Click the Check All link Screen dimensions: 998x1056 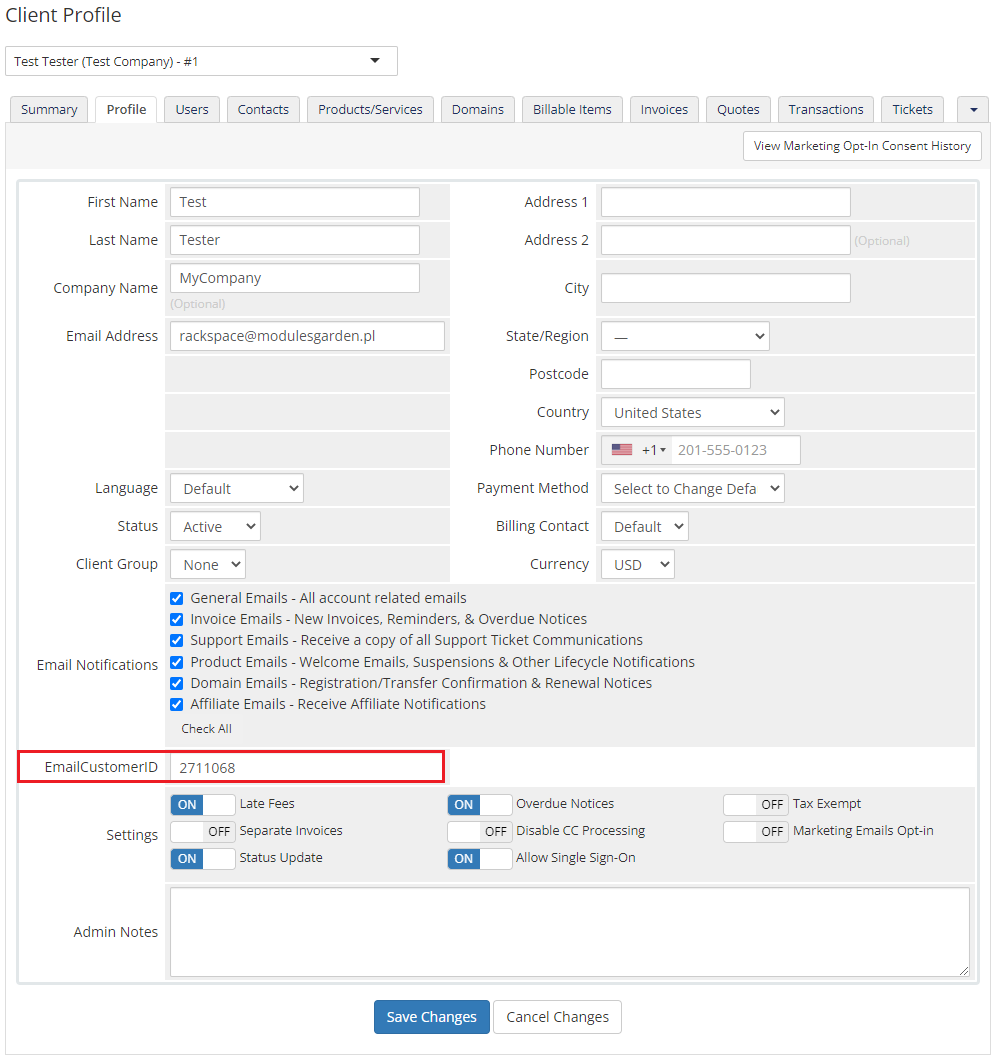click(x=206, y=729)
